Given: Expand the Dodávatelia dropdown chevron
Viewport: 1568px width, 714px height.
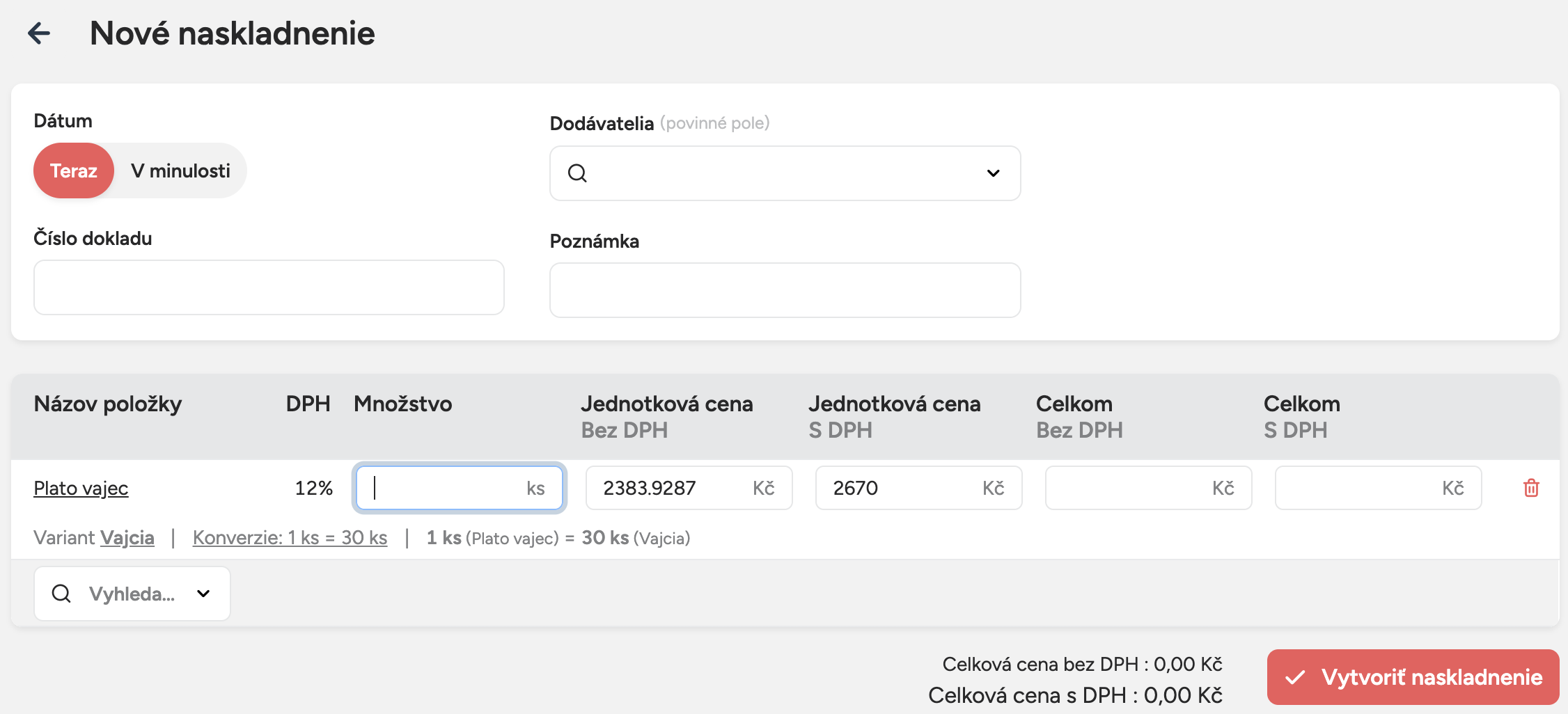Looking at the screenshot, I should coord(993,173).
